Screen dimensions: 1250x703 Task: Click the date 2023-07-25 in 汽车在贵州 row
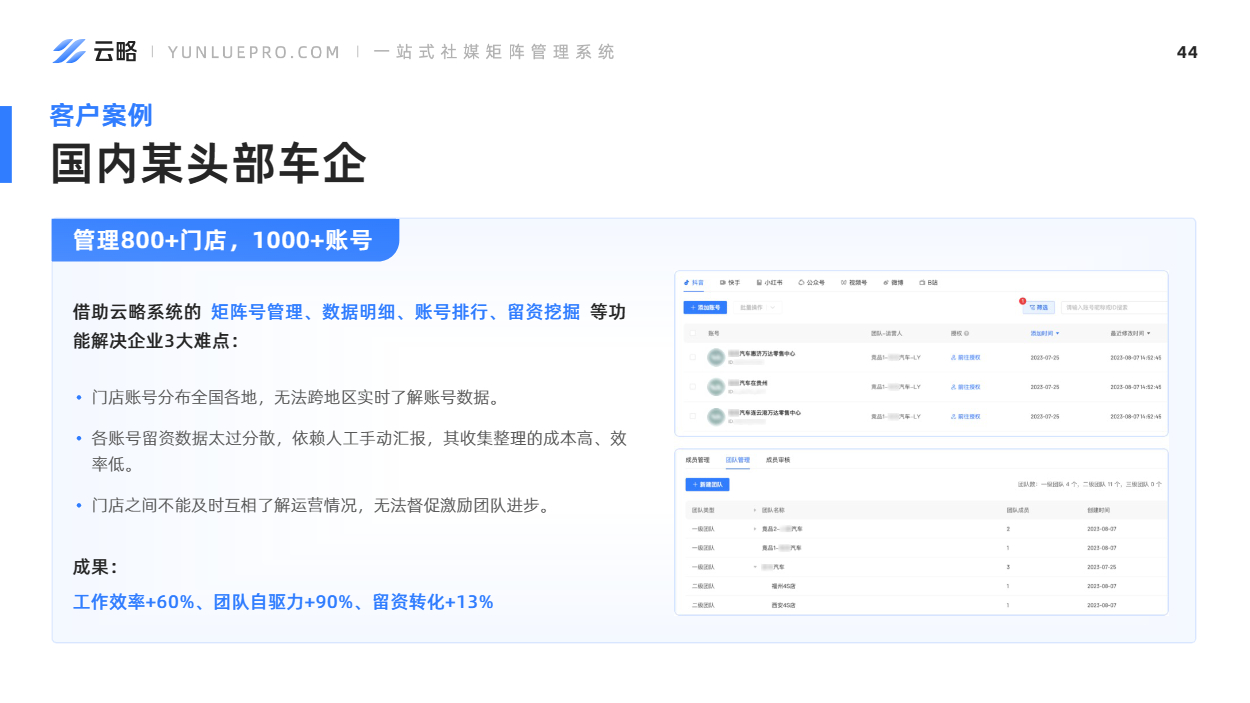click(1045, 387)
